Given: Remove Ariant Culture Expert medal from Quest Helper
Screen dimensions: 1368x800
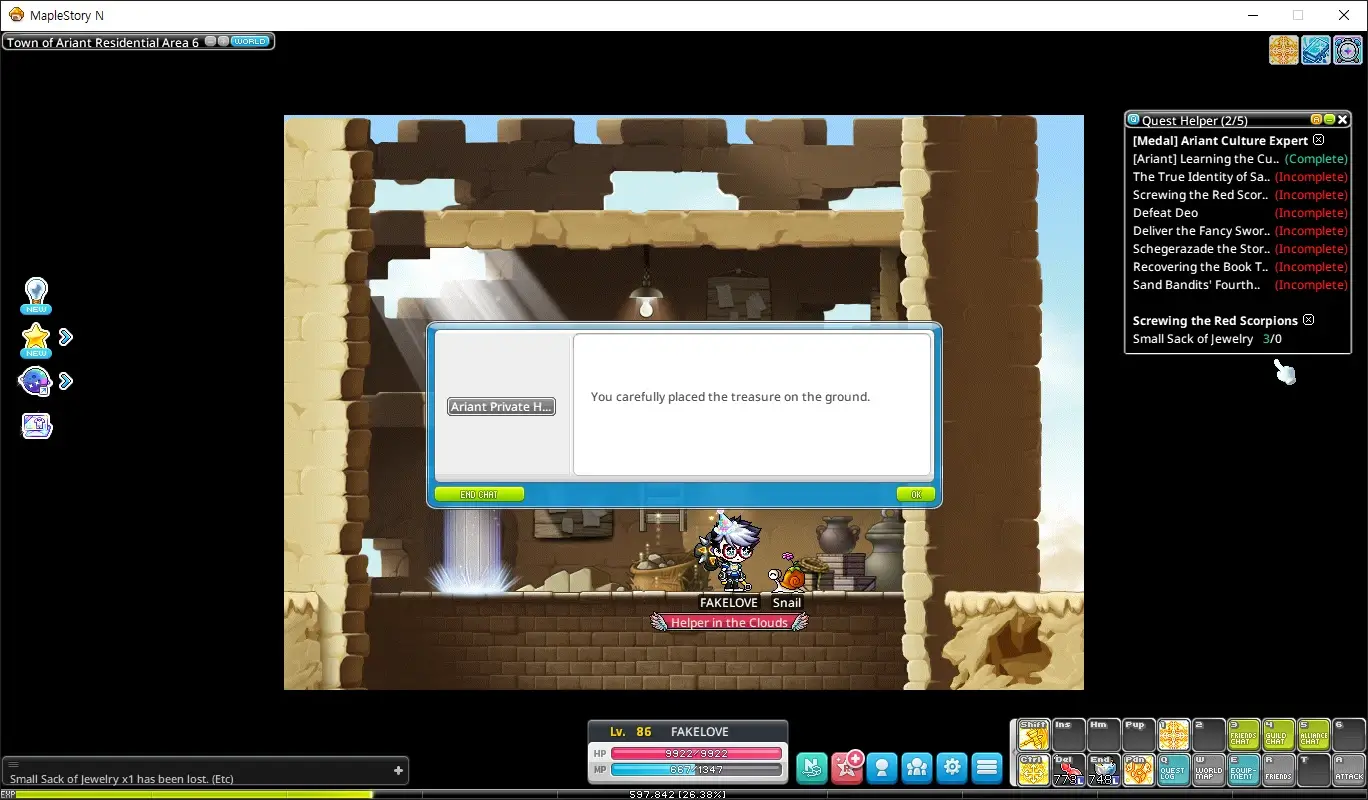Looking at the screenshot, I should [1318, 140].
